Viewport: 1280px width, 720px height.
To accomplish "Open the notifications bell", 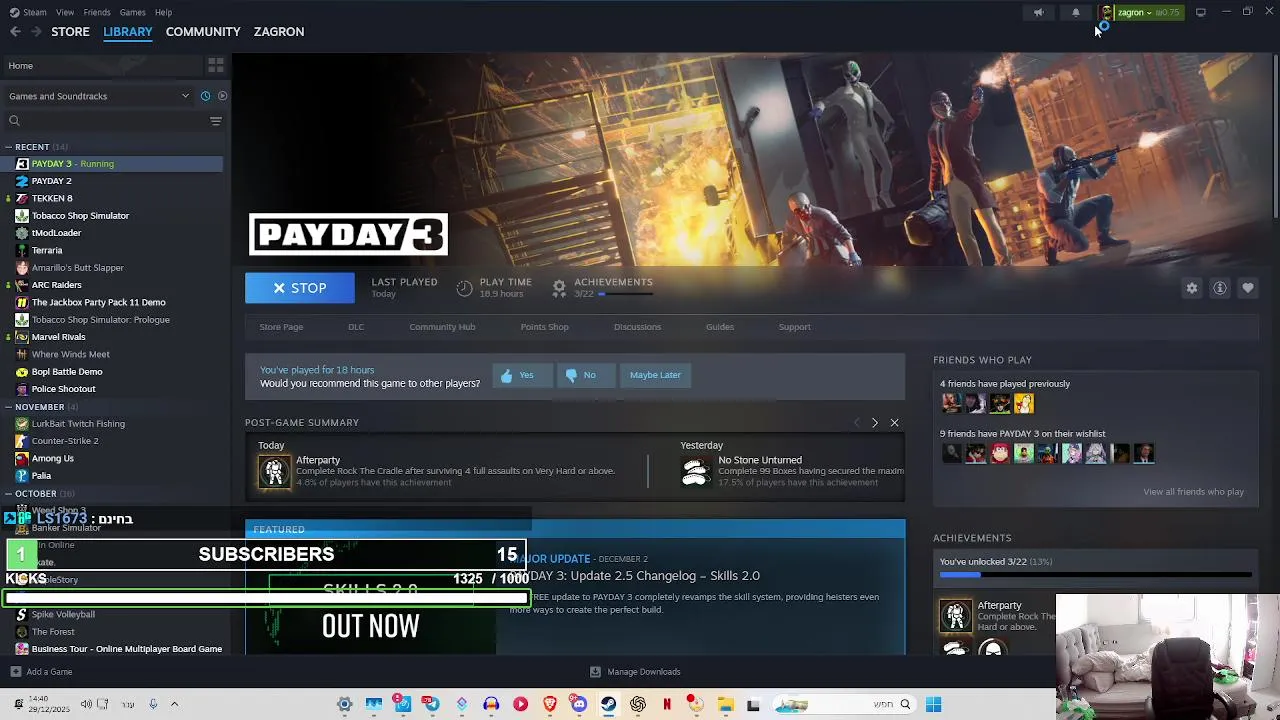I will coord(1076,13).
